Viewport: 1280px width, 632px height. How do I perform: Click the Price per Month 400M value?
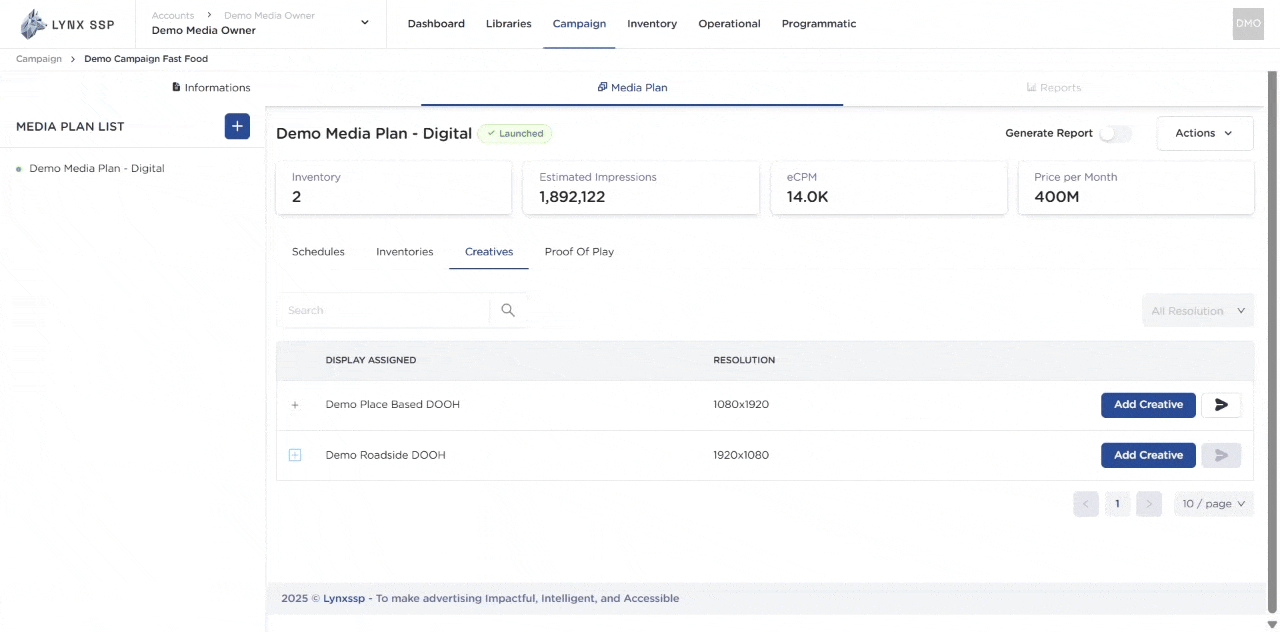click(1056, 197)
